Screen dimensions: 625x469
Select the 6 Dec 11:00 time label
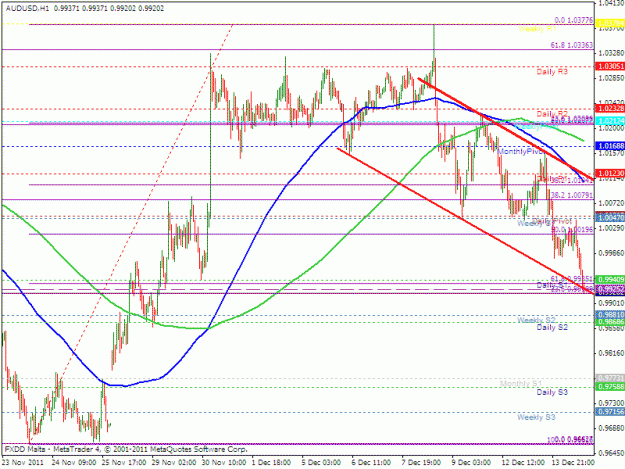(371, 462)
